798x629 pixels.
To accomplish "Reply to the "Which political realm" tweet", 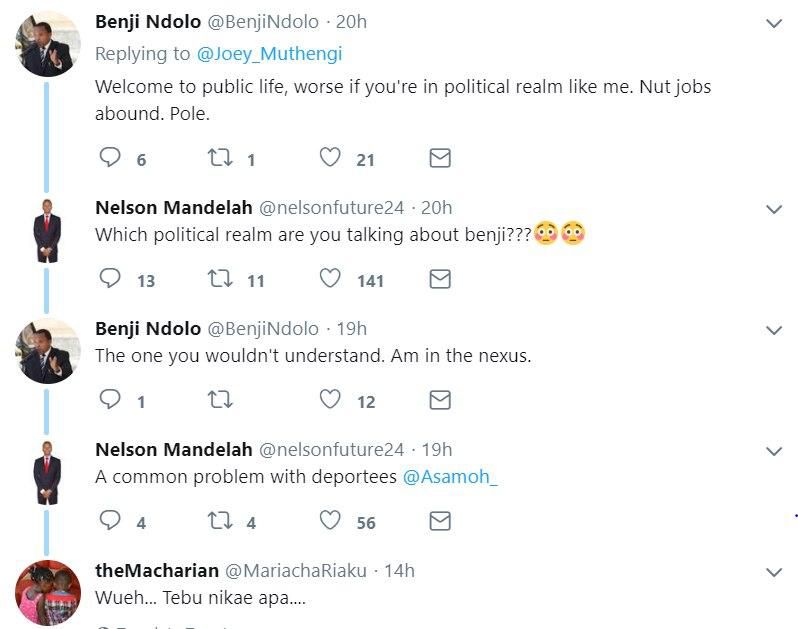I will 111,279.
